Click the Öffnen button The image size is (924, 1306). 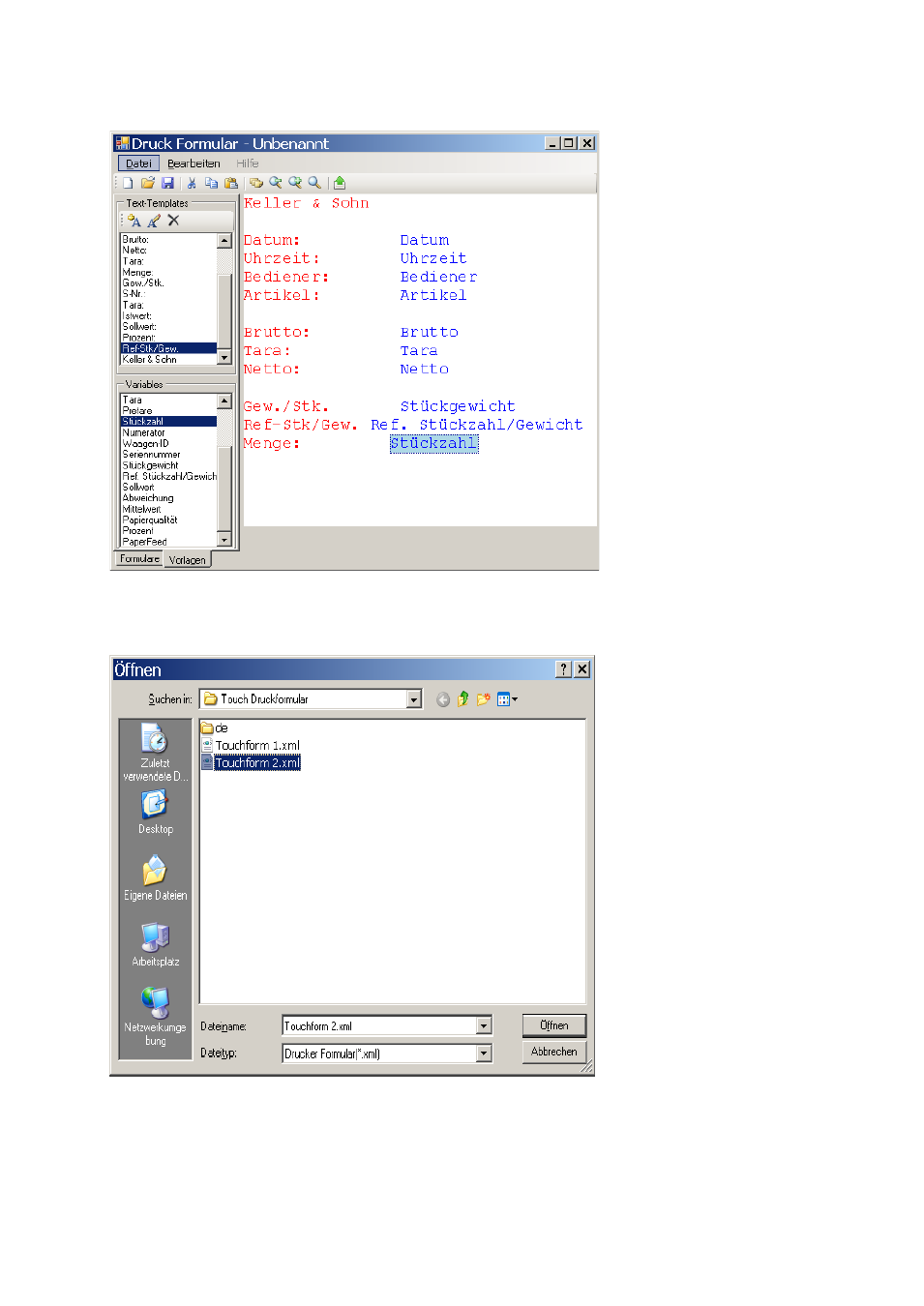point(554,1025)
